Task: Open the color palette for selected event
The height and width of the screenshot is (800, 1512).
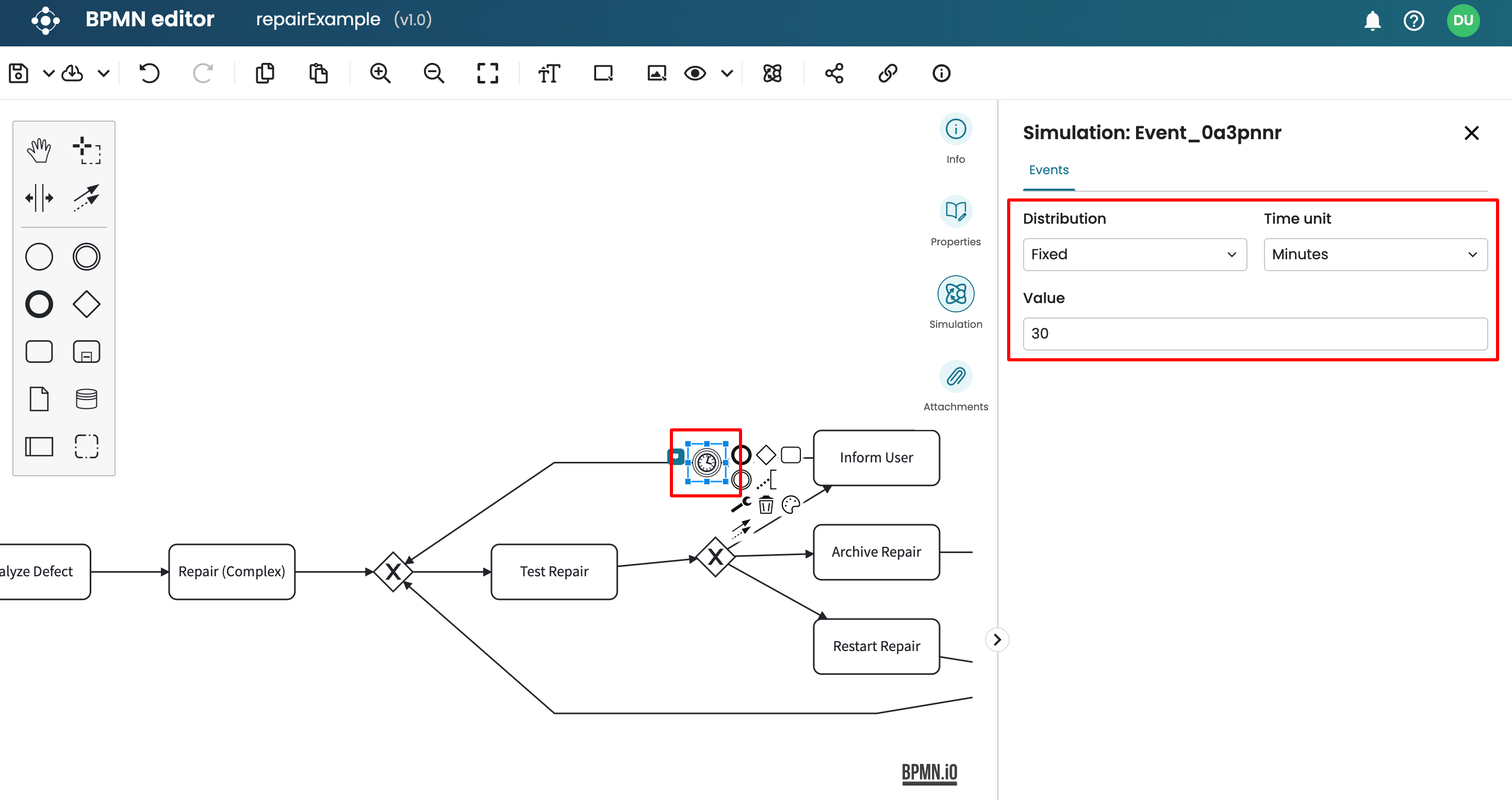Action: tap(791, 504)
